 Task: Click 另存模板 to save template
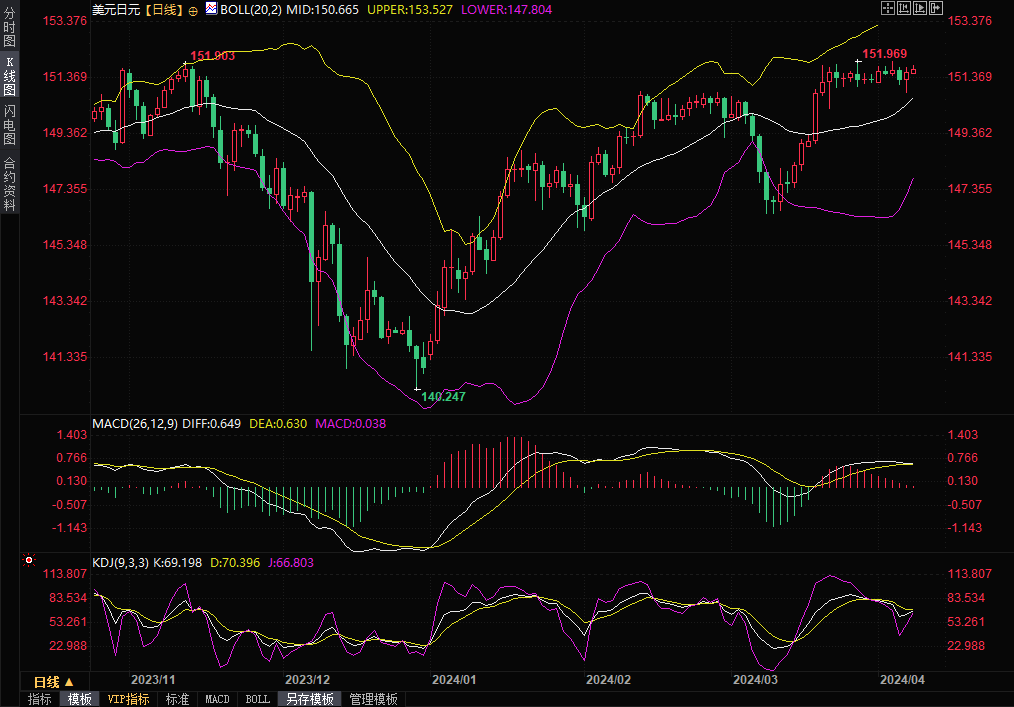[309, 699]
